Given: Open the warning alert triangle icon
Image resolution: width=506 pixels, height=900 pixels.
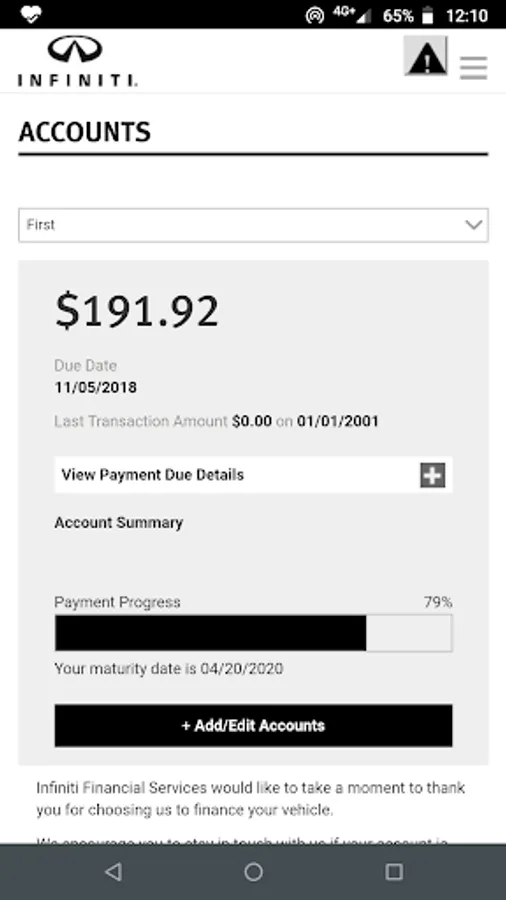Looking at the screenshot, I should 426,56.
